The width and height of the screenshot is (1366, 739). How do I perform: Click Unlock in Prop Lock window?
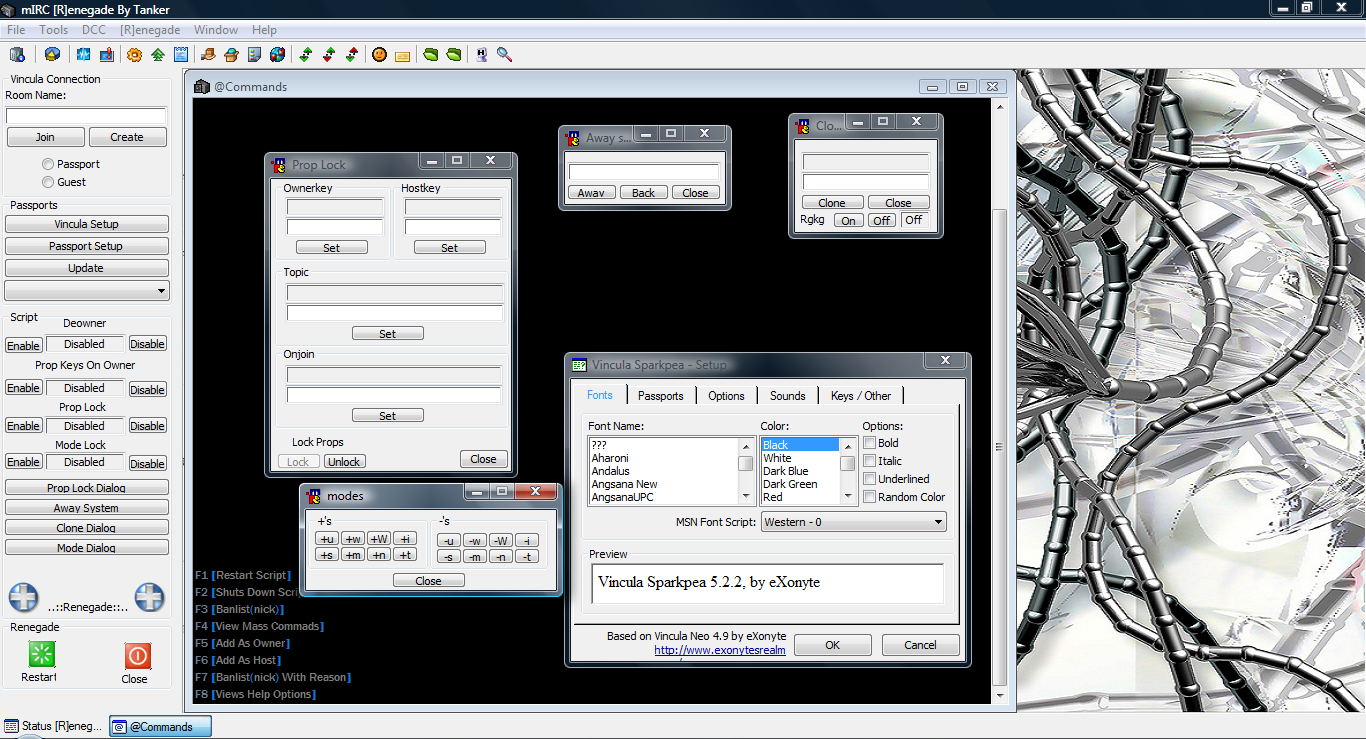pos(345,461)
